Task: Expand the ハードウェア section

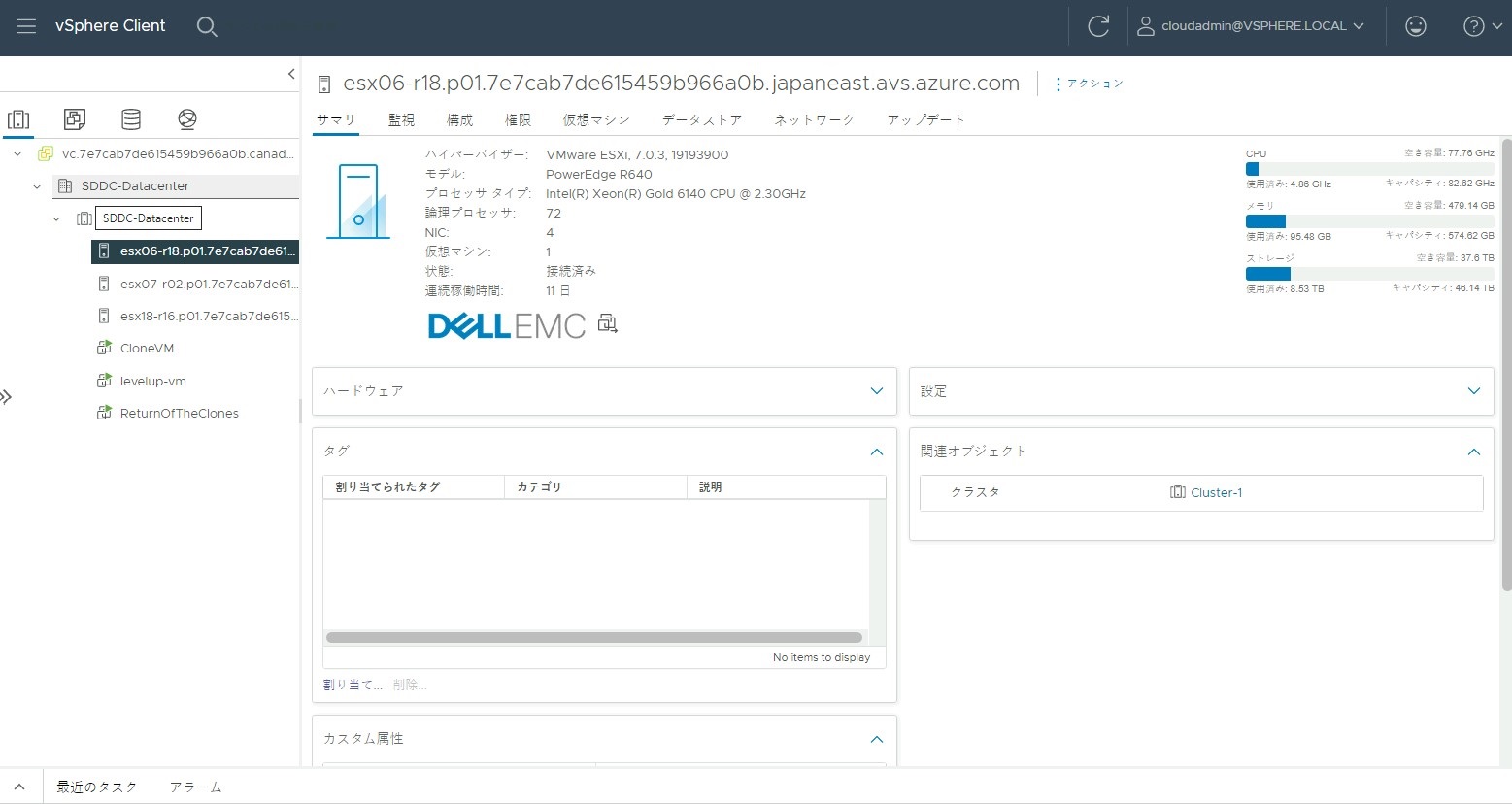Action: point(876,390)
